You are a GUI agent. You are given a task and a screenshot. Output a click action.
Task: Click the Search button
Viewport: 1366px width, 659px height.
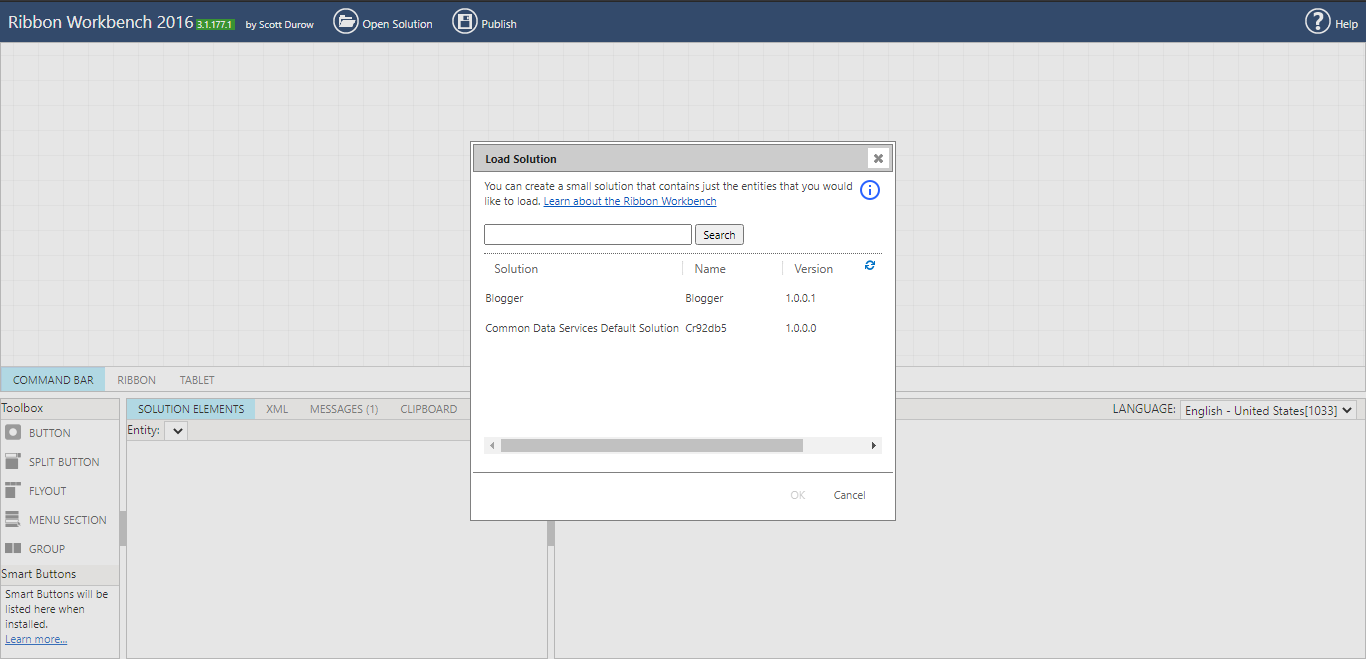(x=719, y=234)
